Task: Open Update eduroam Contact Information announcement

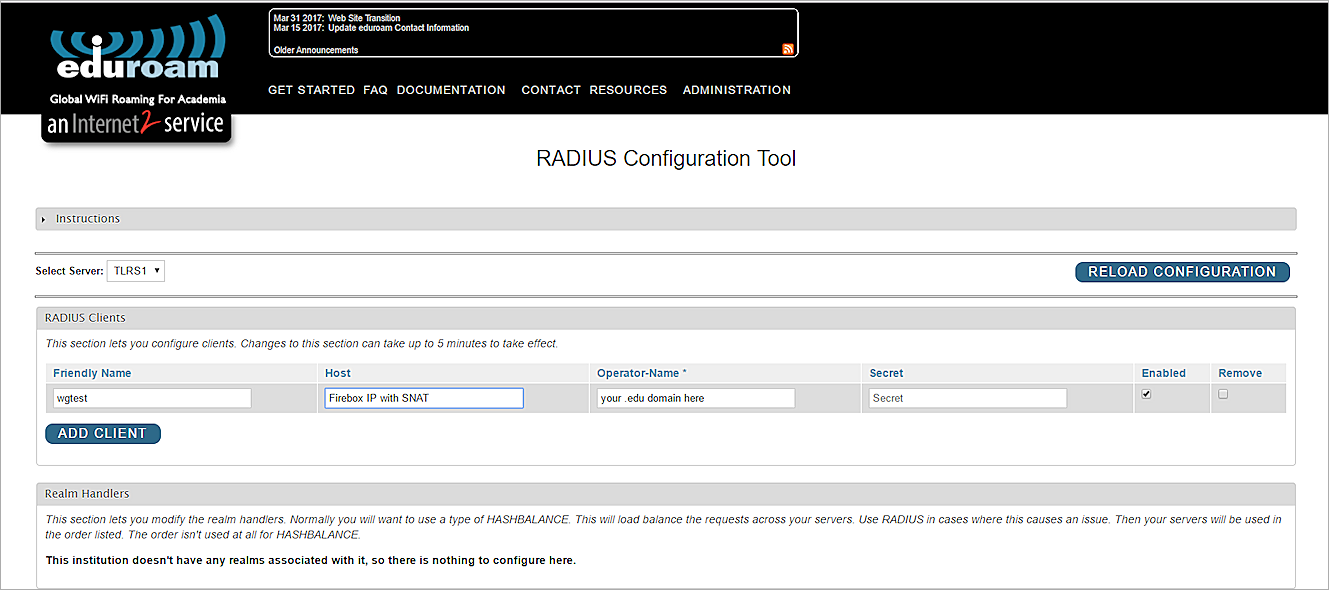Action: pyautogui.click(x=398, y=28)
